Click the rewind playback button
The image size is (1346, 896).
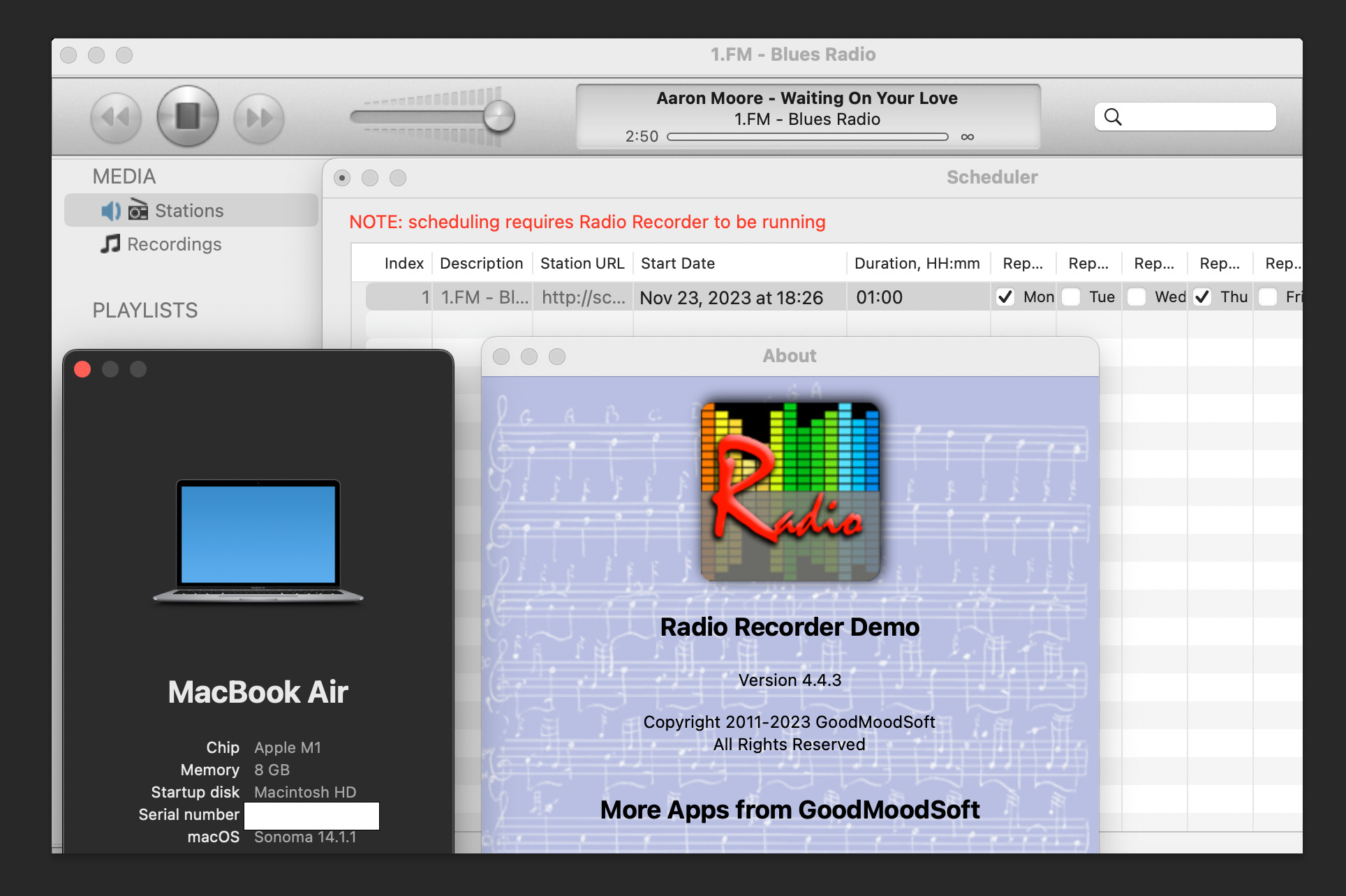click(116, 117)
